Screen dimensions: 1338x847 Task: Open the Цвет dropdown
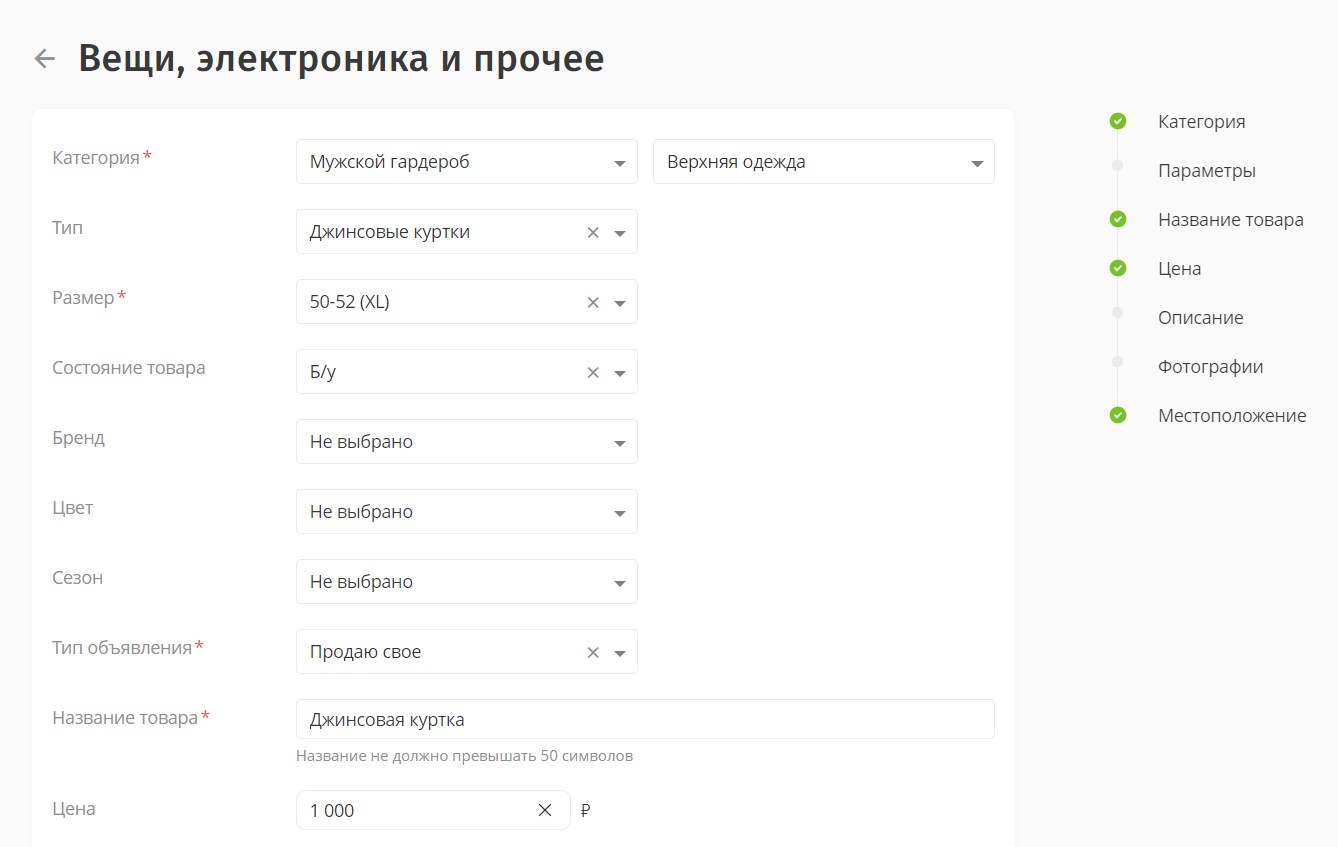[x=467, y=512]
